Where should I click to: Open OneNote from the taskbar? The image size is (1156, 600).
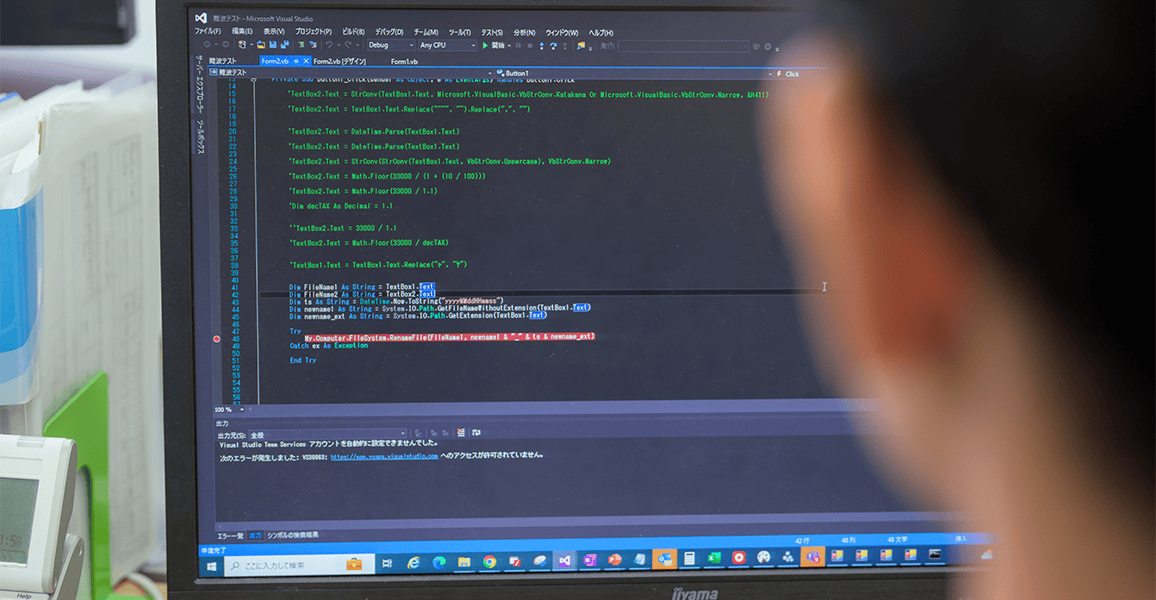point(590,561)
